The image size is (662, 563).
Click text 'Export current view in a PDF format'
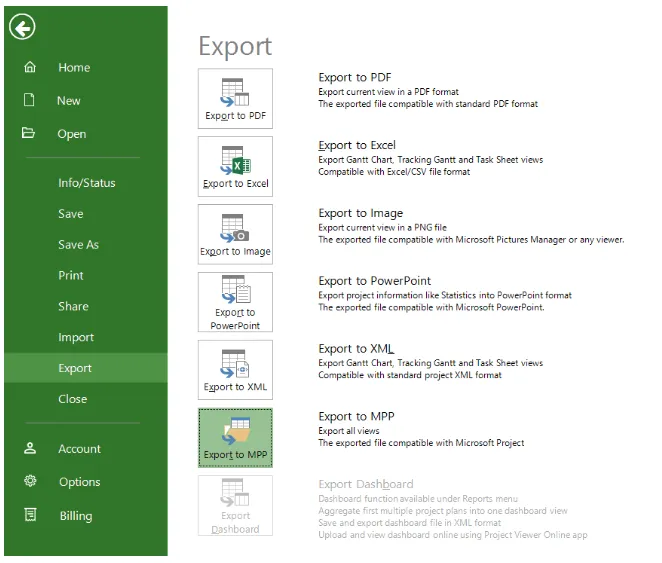pyautogui.click(x=388, y=92)
